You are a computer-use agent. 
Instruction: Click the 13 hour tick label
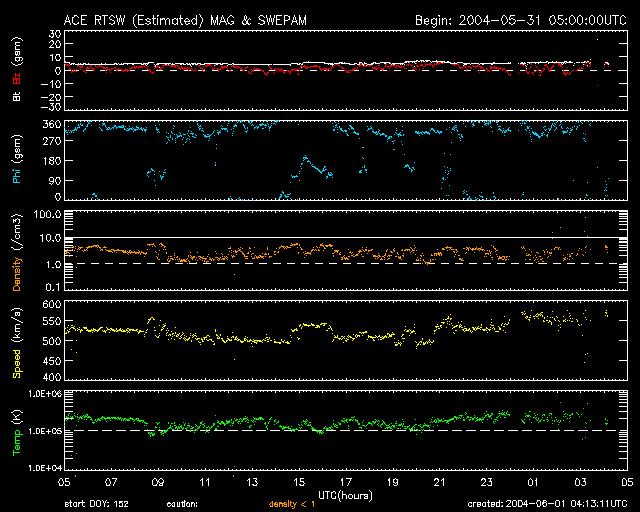tap(251, 482)
